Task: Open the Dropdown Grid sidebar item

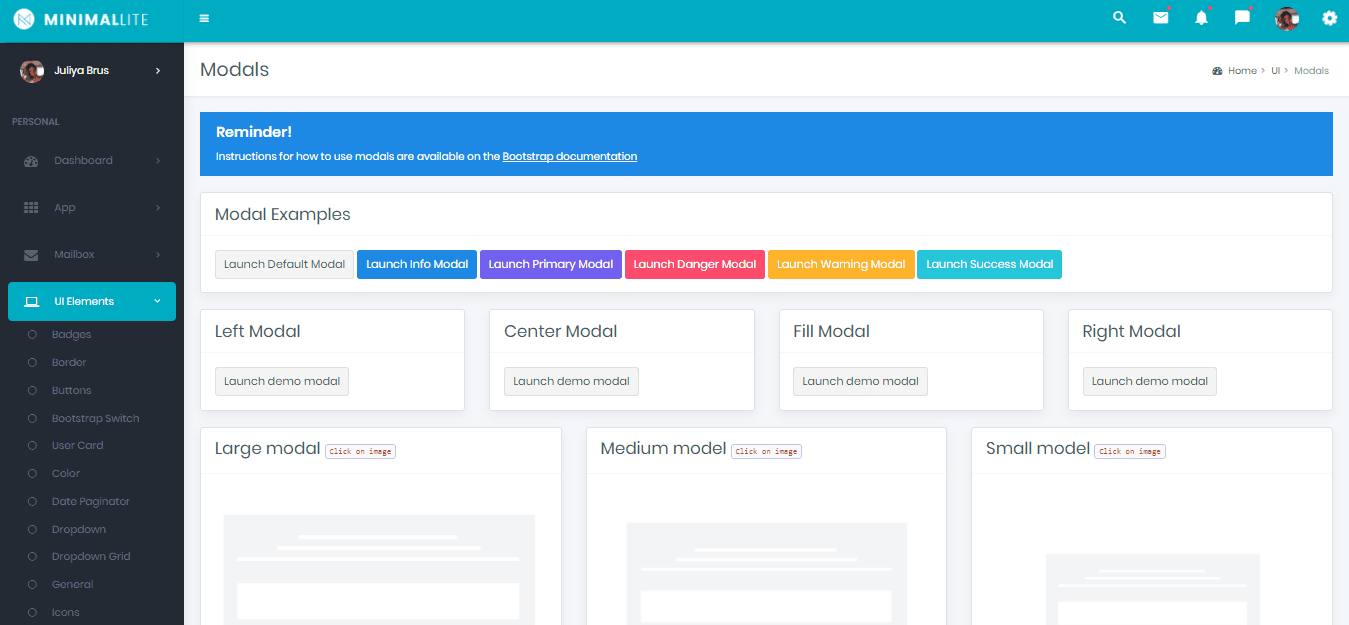Action: 92,557
